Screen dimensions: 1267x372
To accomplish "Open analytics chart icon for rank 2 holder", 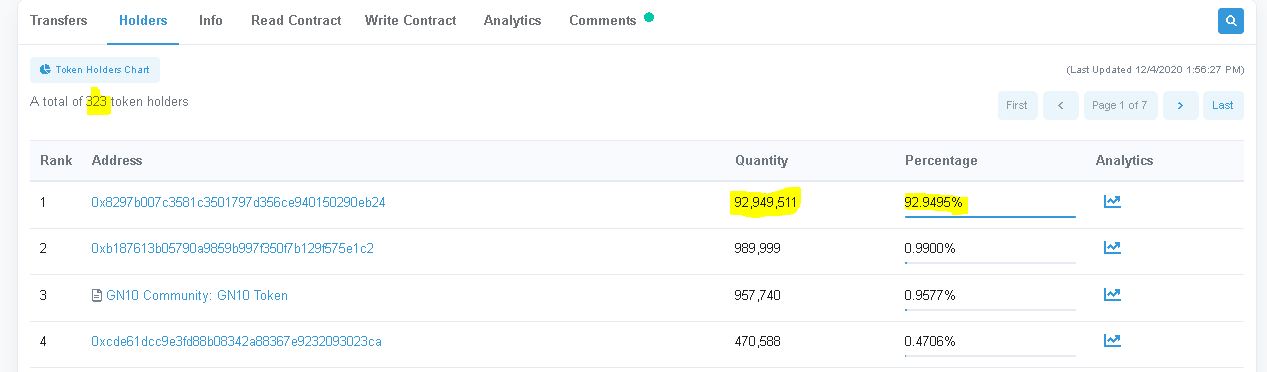I will click(1111, 248).
